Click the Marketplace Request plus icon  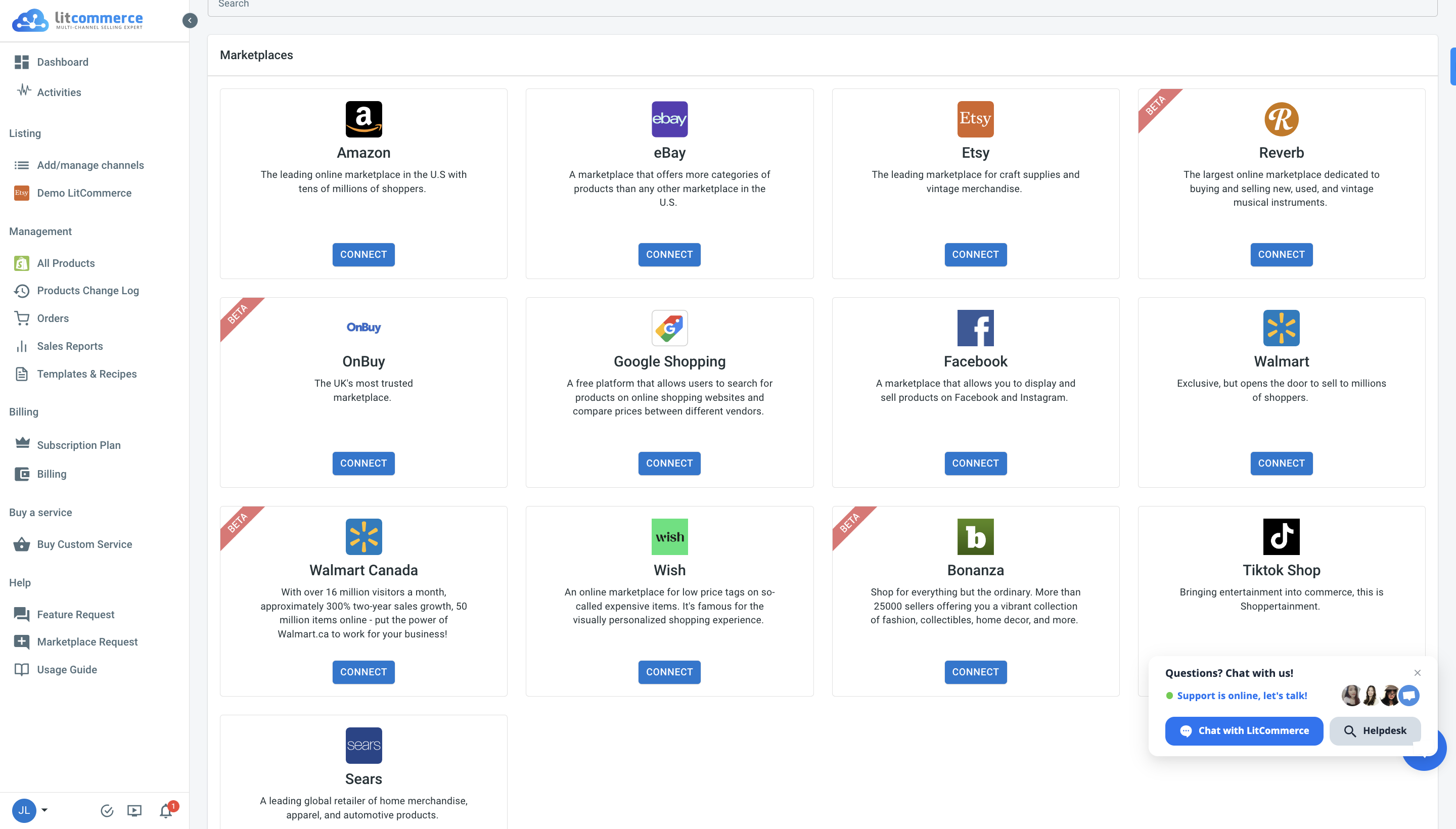point(22,641)
